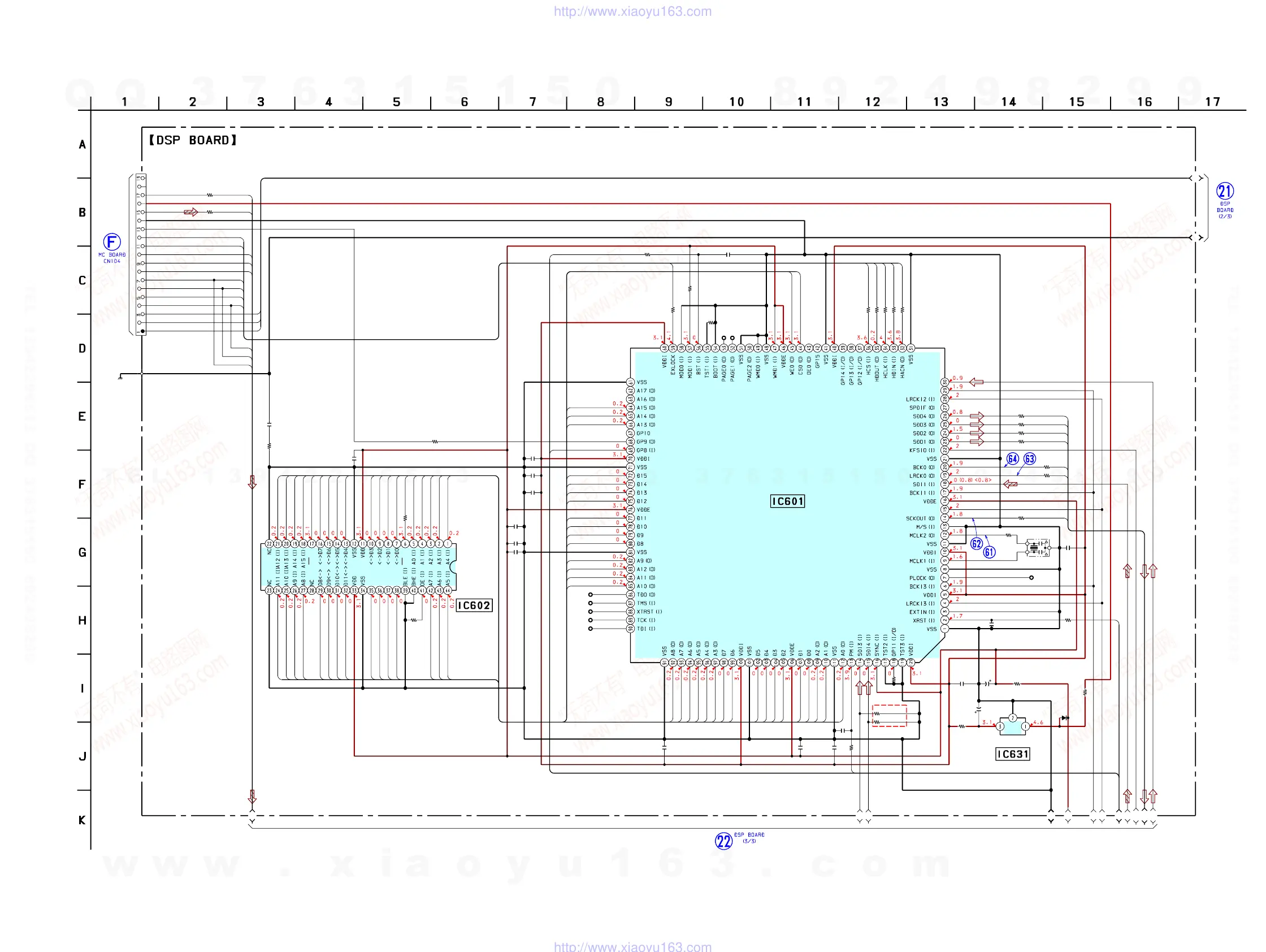
Task: Click row header letter F
Action: (x=82, y=485)
